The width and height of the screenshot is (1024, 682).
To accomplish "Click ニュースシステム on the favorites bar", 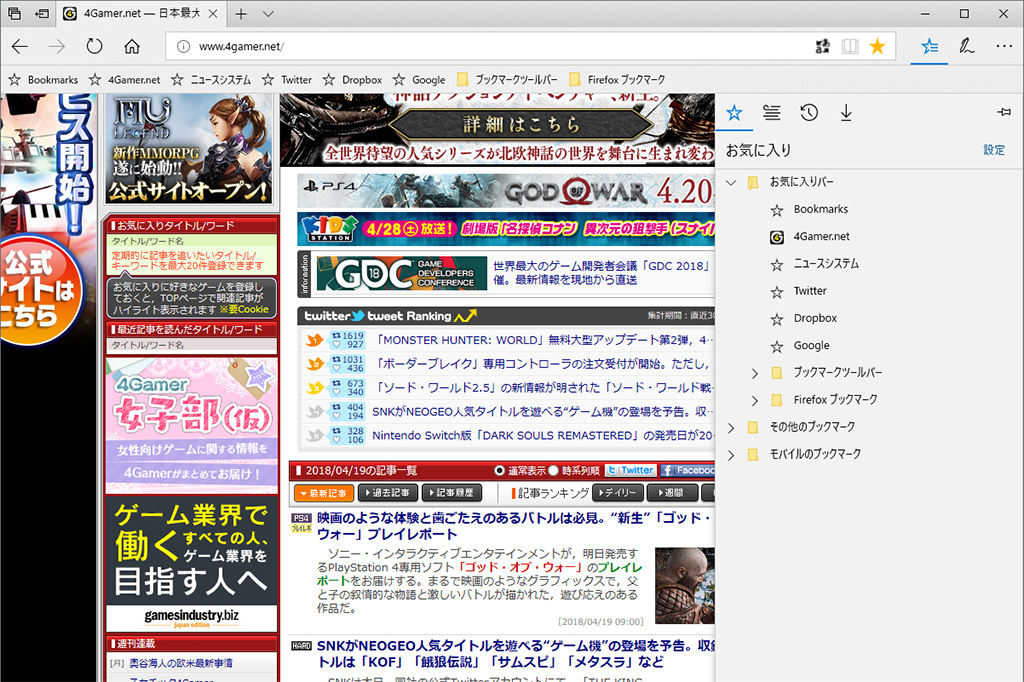I will click(x=211, y=80).
